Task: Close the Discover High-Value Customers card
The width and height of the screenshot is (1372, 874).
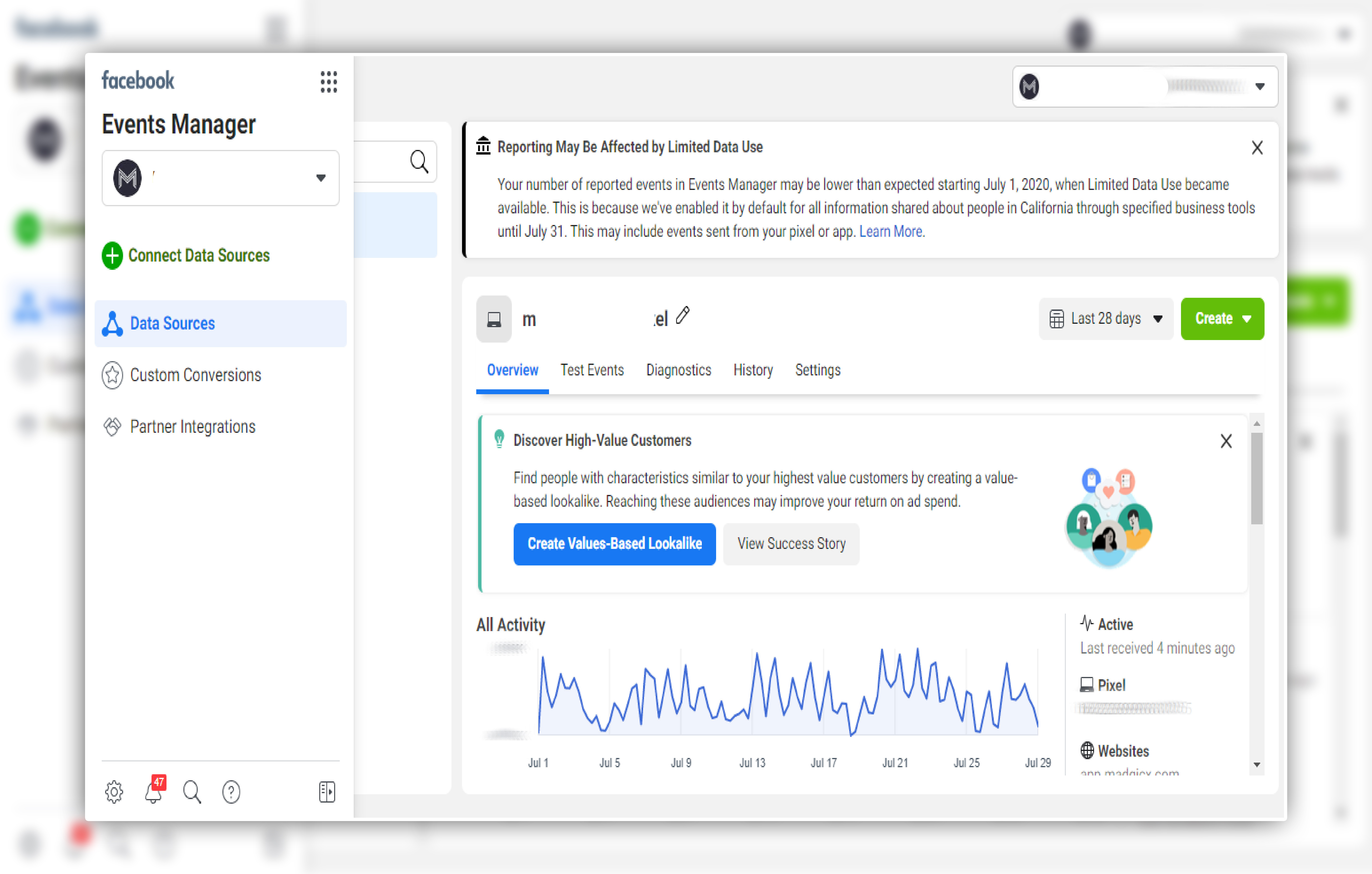Action: click(x=1226, y=441)
